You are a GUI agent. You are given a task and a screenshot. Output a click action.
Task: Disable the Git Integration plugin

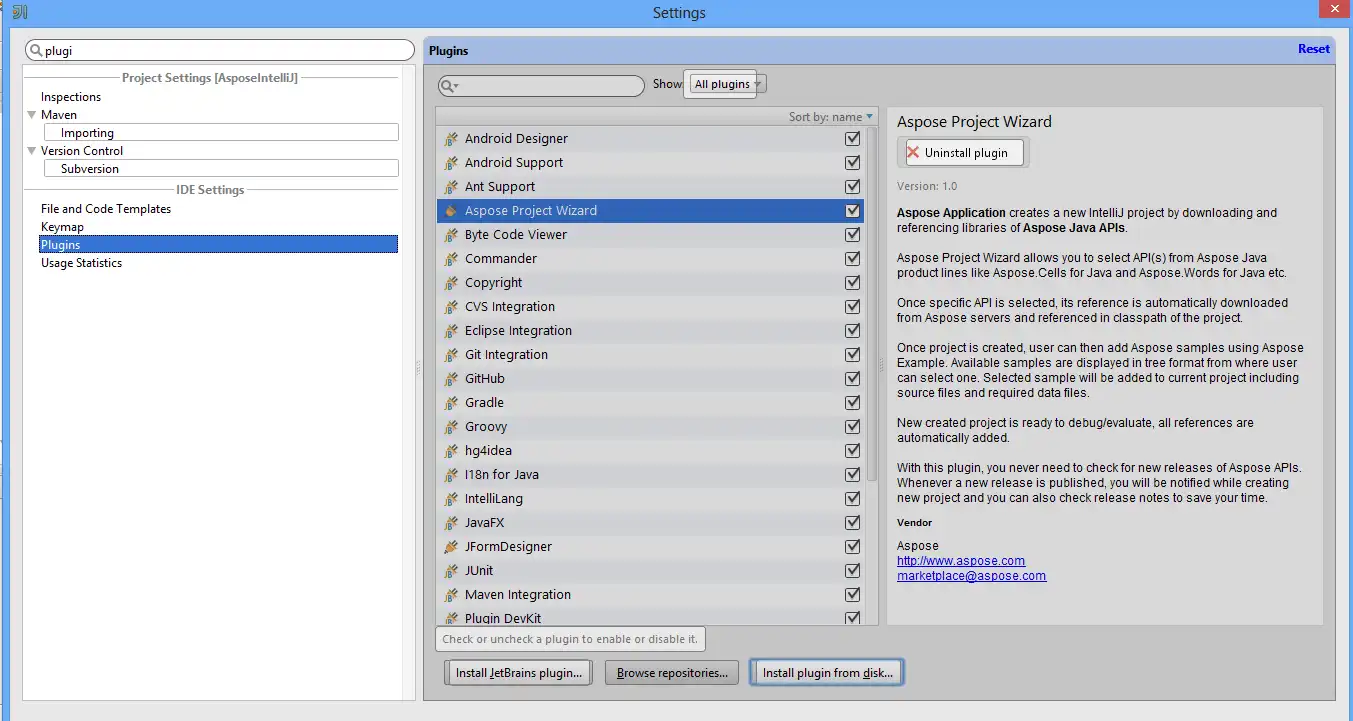(853, 355)
